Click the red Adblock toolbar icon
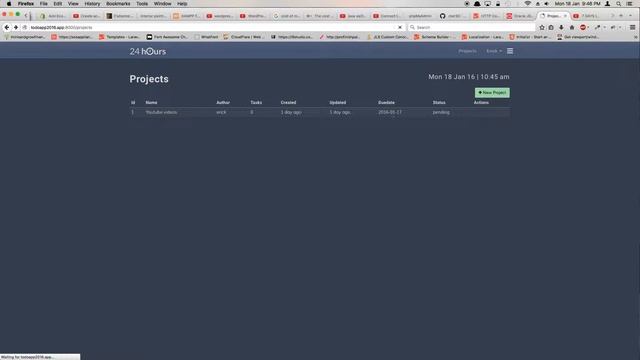 583,27
